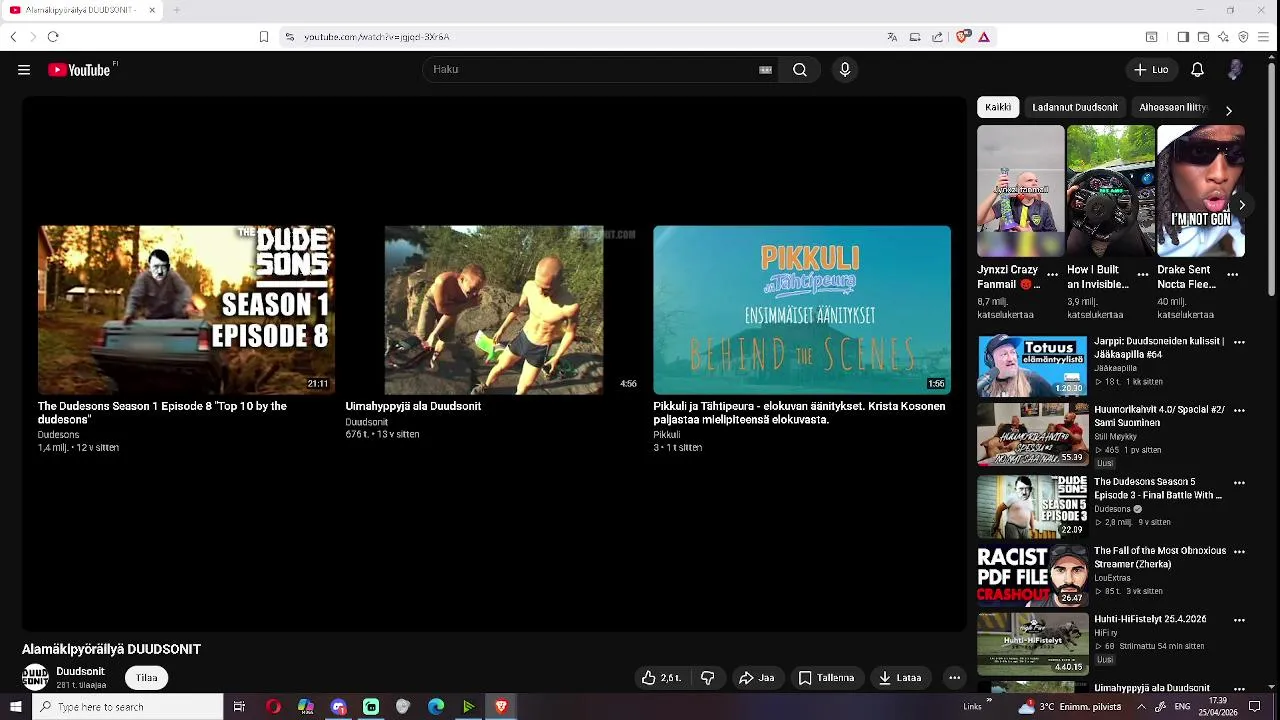Launch Microsoft Edge from taskbar
Image resolution: width=1280 pixels, height=720 pixels.
[x=436, y=707]
